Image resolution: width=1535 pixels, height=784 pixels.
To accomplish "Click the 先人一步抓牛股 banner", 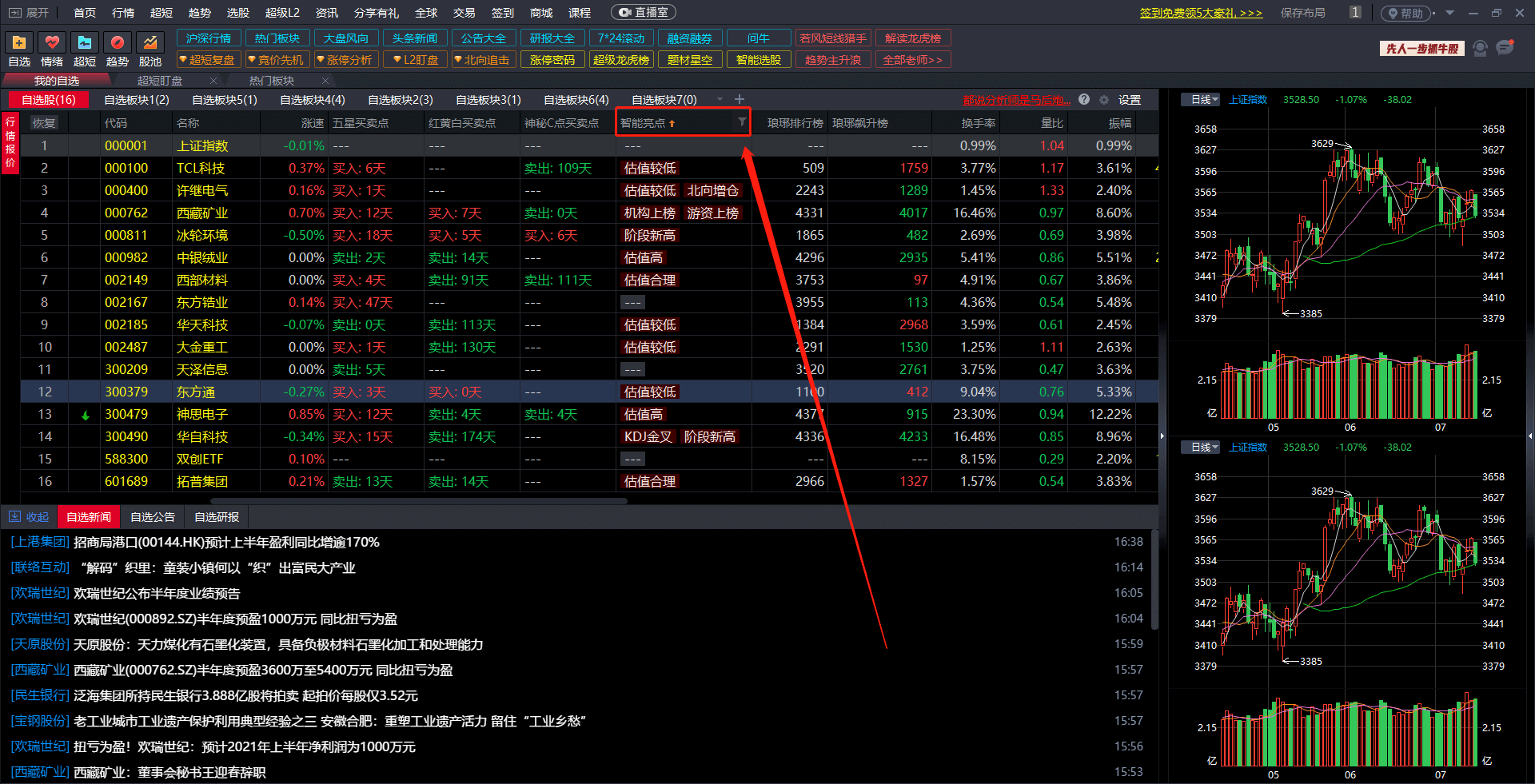I will coord(1422,49).
